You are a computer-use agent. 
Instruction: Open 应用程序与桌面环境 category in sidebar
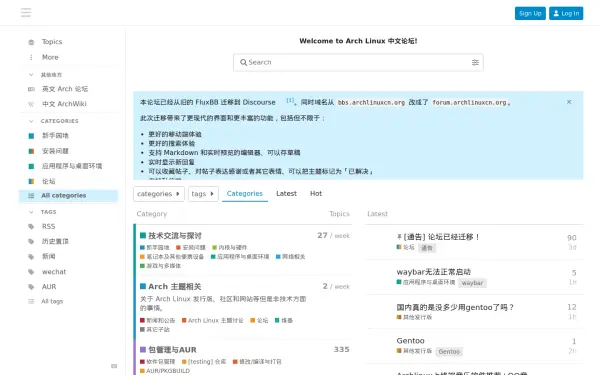[x=72, y=166]
